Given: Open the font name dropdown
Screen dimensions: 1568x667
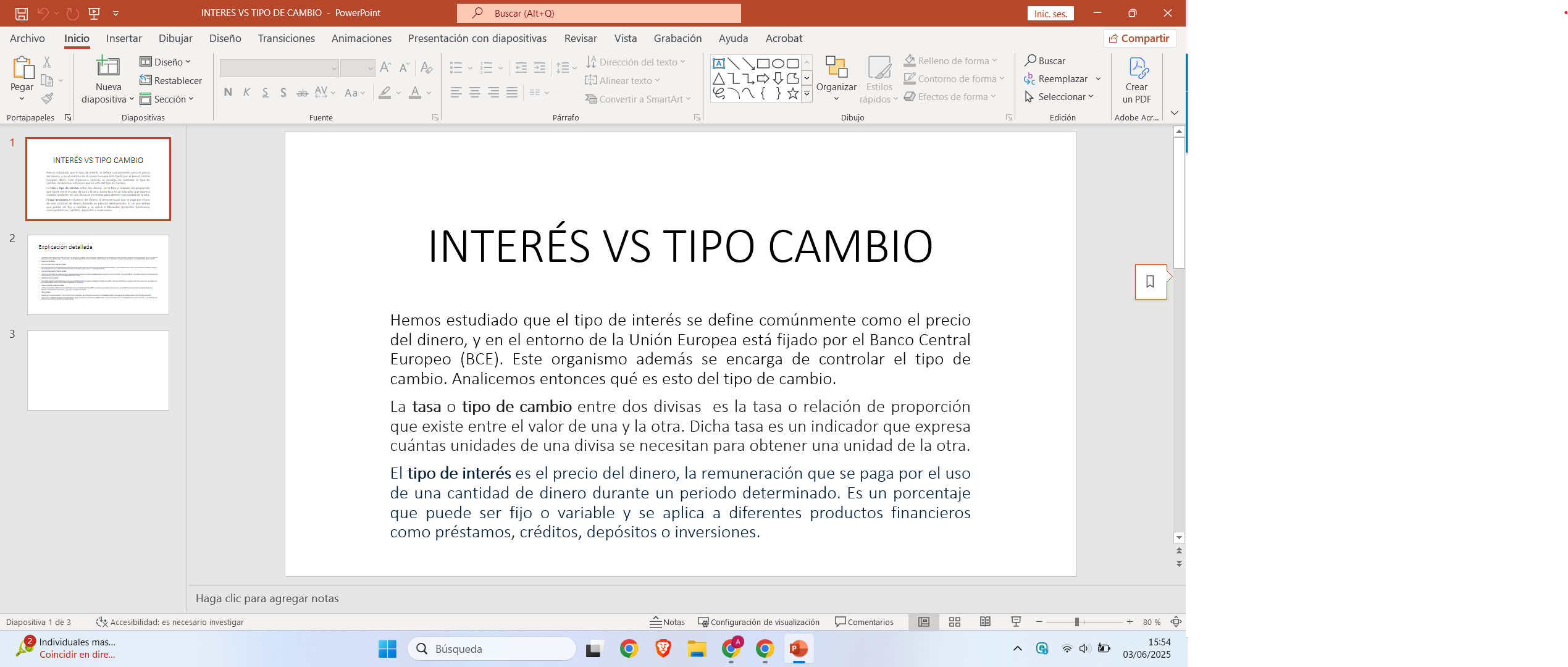Looking at the screenshot, I should pos(333,68).
